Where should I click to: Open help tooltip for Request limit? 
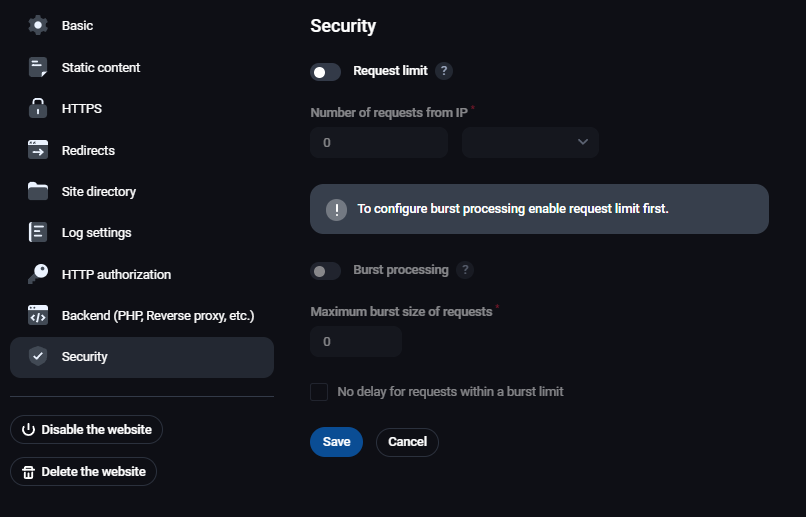444,71
